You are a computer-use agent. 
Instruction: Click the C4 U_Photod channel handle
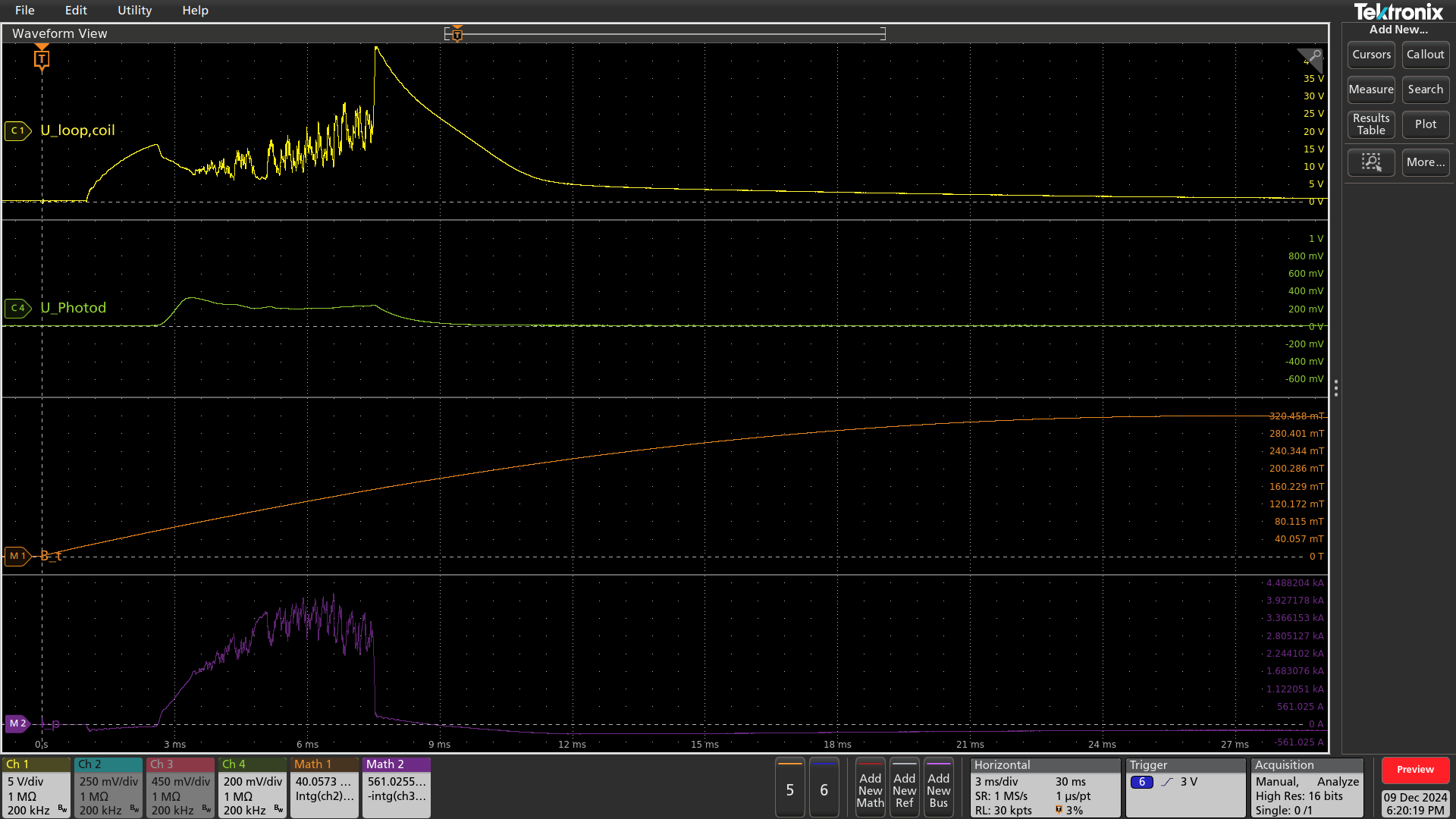(x=17, y=308)
